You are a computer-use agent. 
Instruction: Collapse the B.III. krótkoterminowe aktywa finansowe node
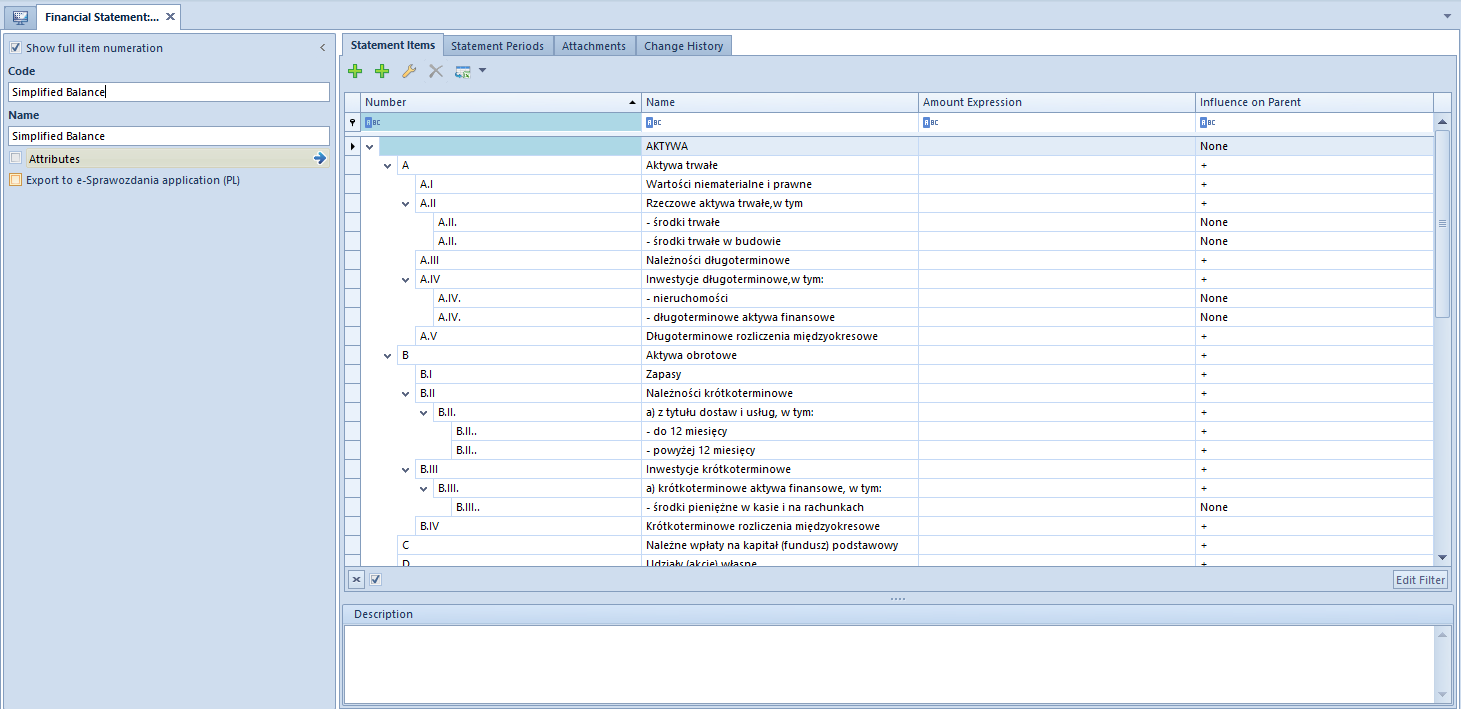pos(424,488)
